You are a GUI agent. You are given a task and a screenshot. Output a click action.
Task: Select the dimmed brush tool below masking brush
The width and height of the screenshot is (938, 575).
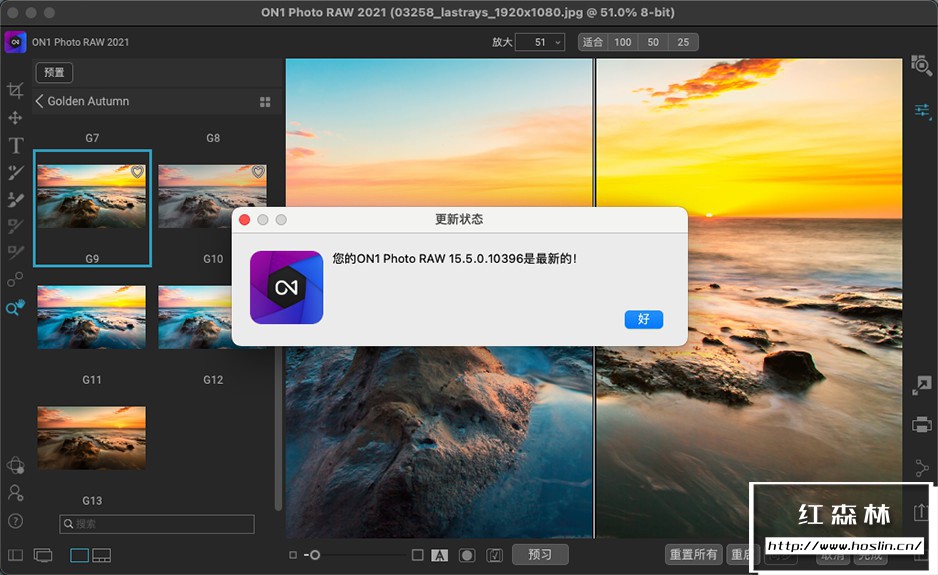pyautogui.click(x=16, y=226)
